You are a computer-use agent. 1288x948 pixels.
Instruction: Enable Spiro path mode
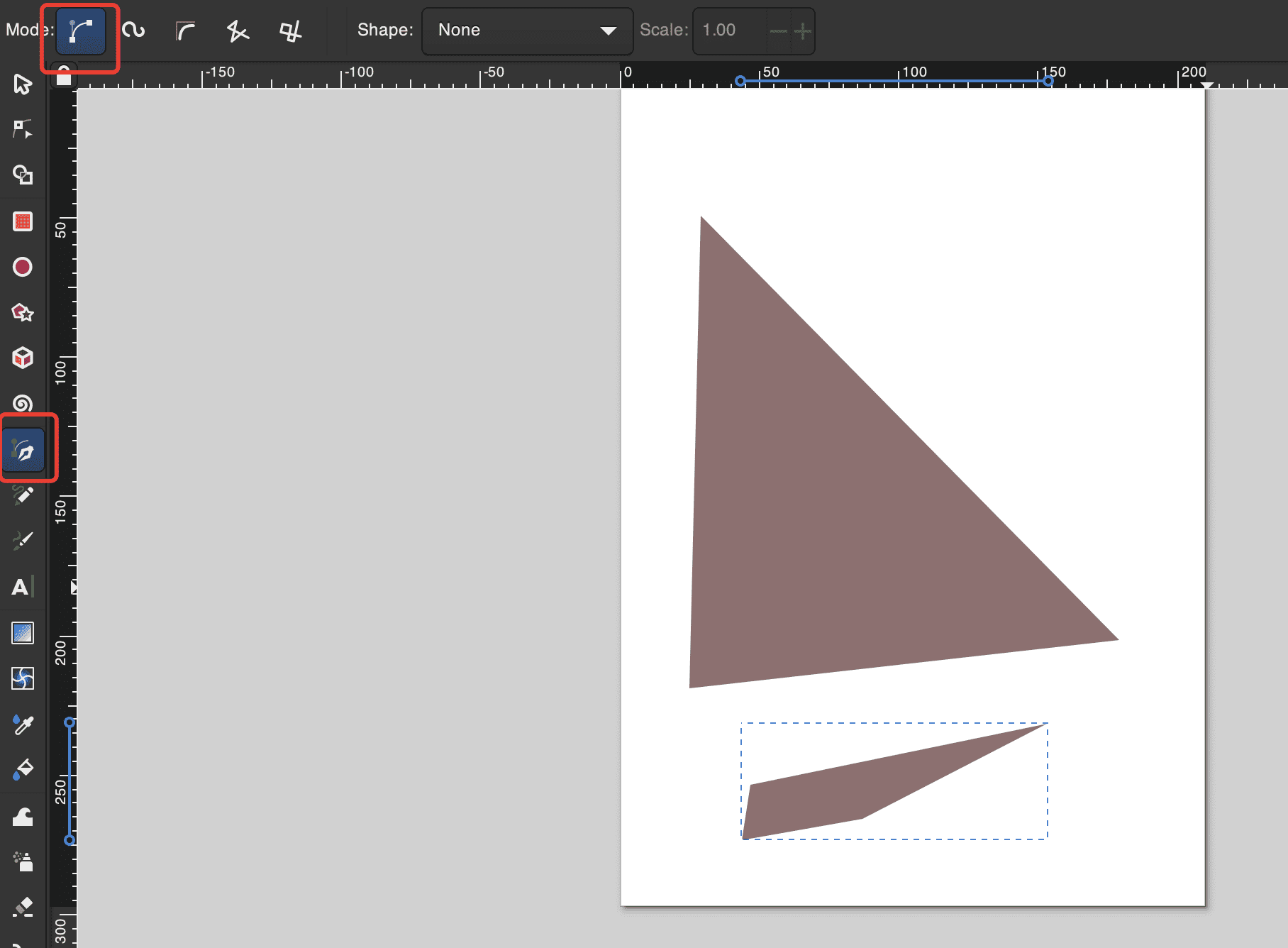(x=133, y=30)
